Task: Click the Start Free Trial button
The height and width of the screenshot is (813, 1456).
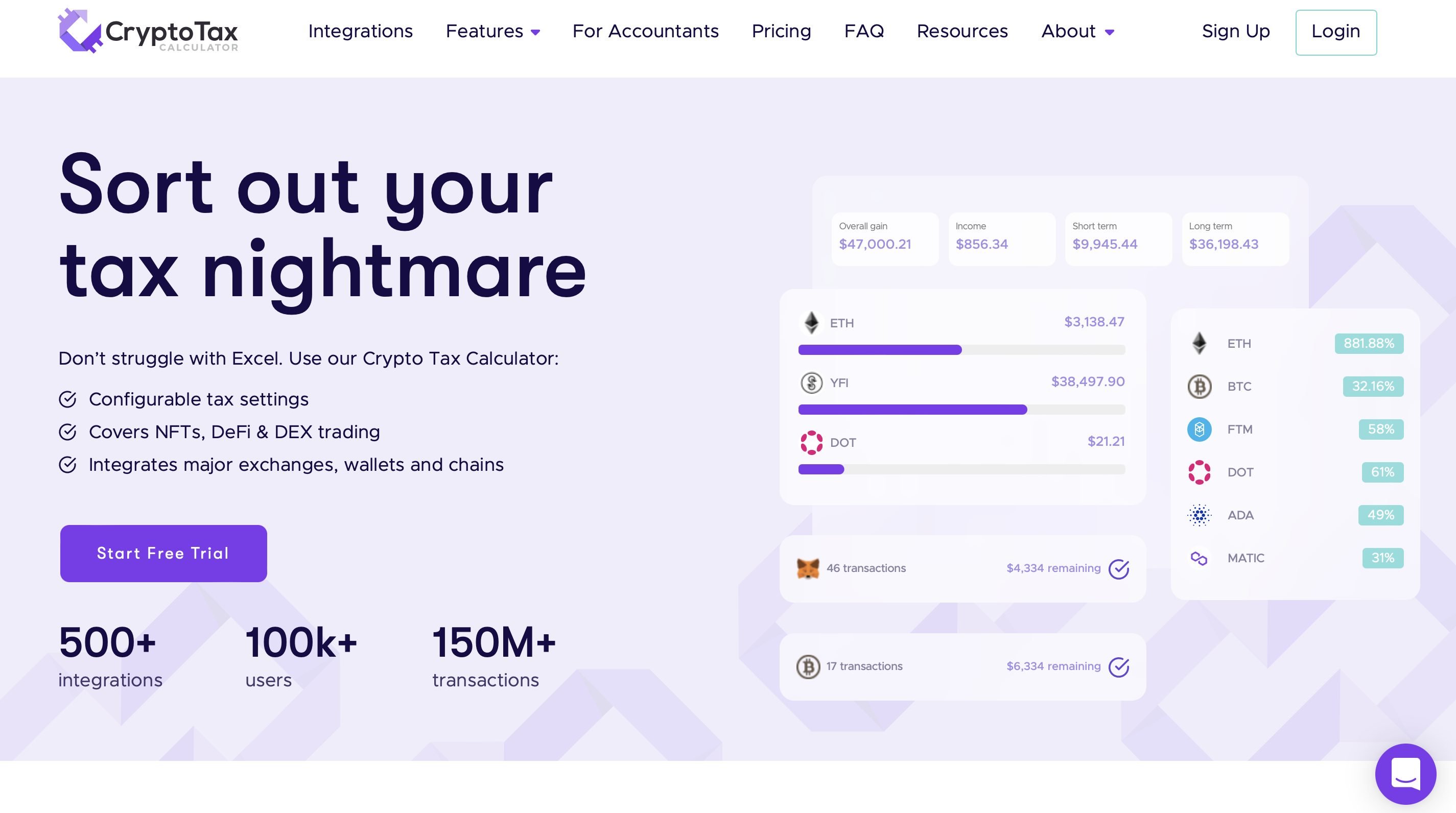Action: 162,553
